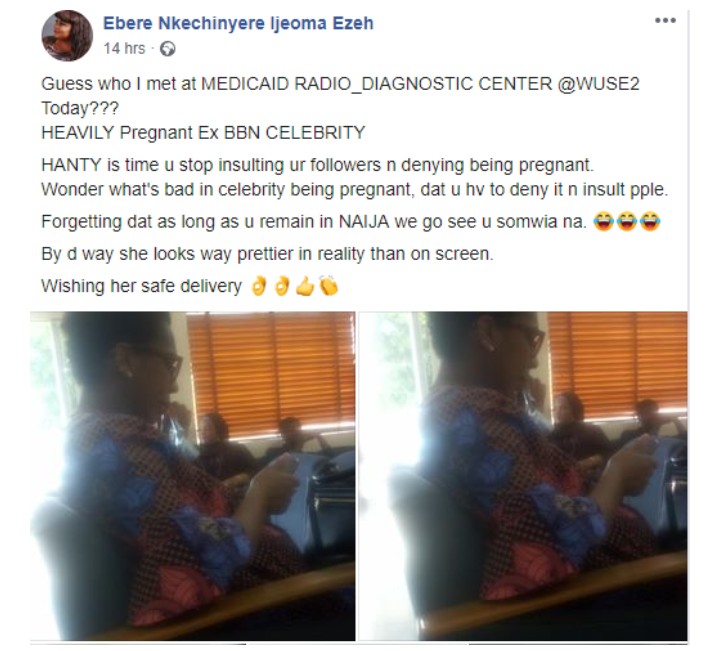Click the "By d way she looks" line
Screen dimensions: 720x651
point(266,254)
